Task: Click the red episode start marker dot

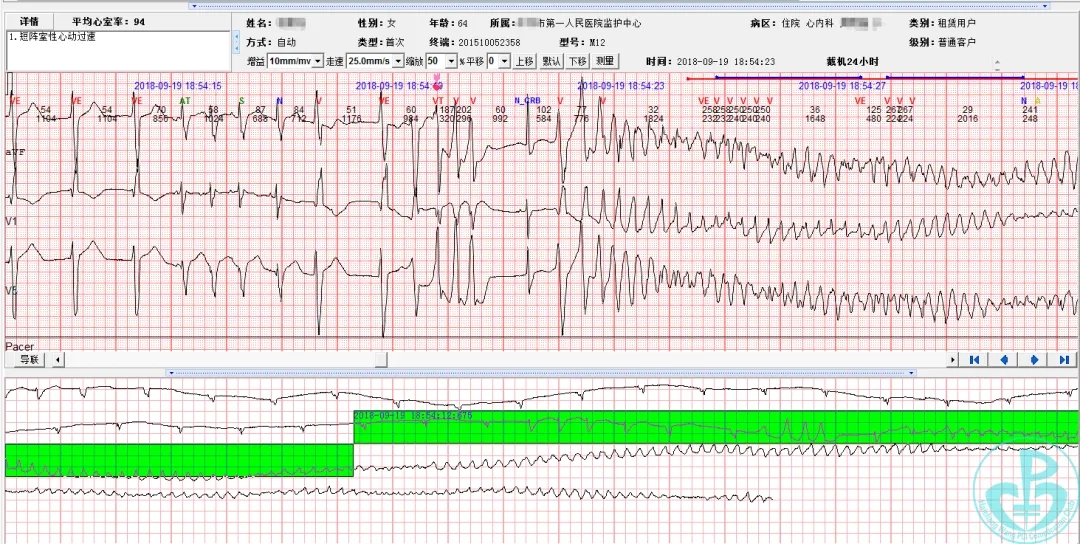Action: point(688,79)
